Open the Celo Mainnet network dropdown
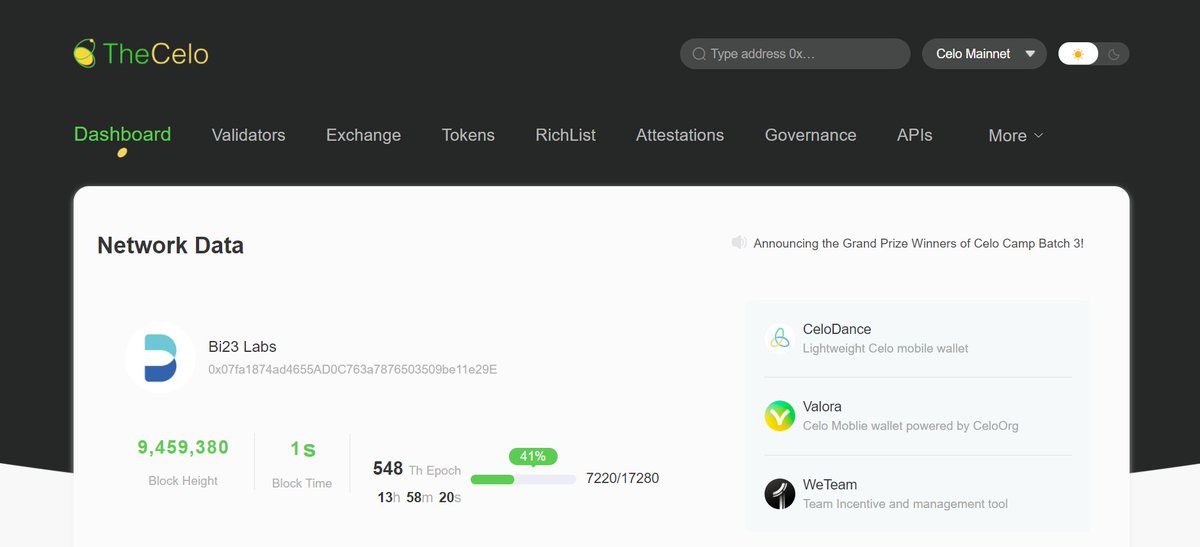 tap(984, 54)
